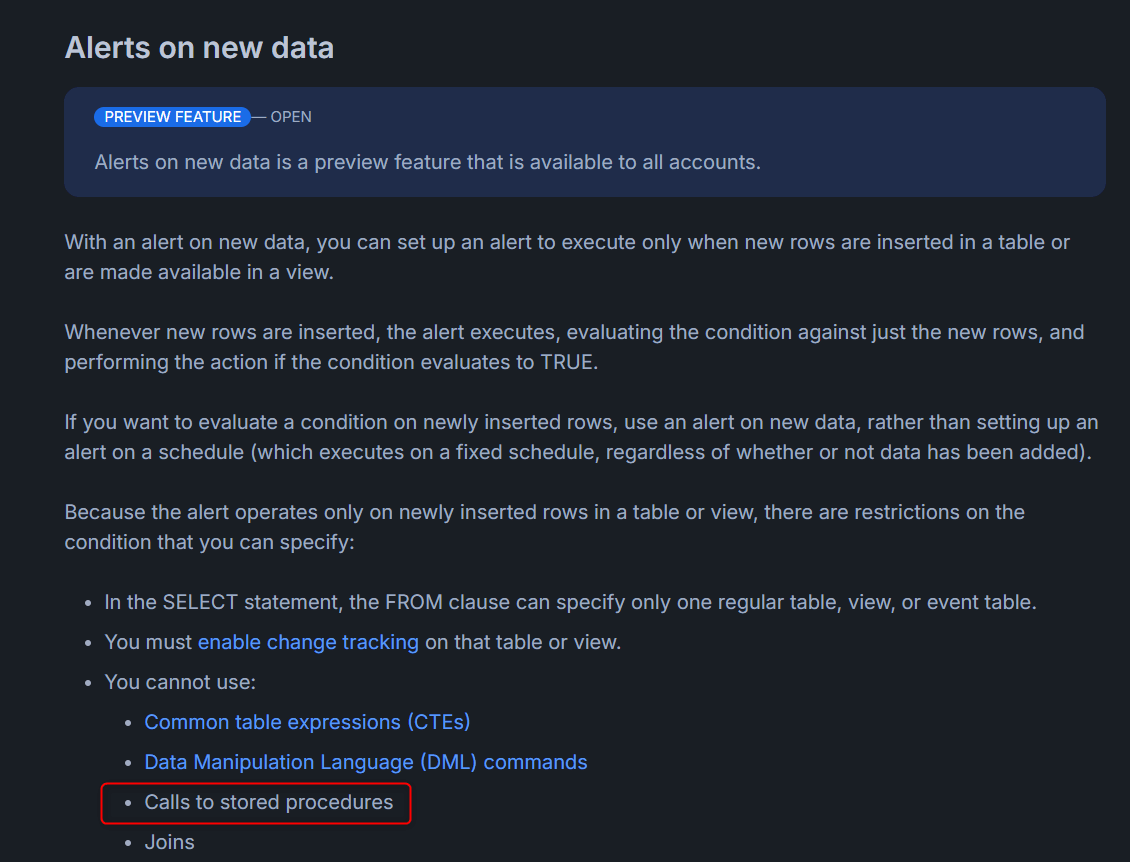Viewport: 1130px width, 862px height.
Task: Open the enable change tracking link
Action: point(308,642)
